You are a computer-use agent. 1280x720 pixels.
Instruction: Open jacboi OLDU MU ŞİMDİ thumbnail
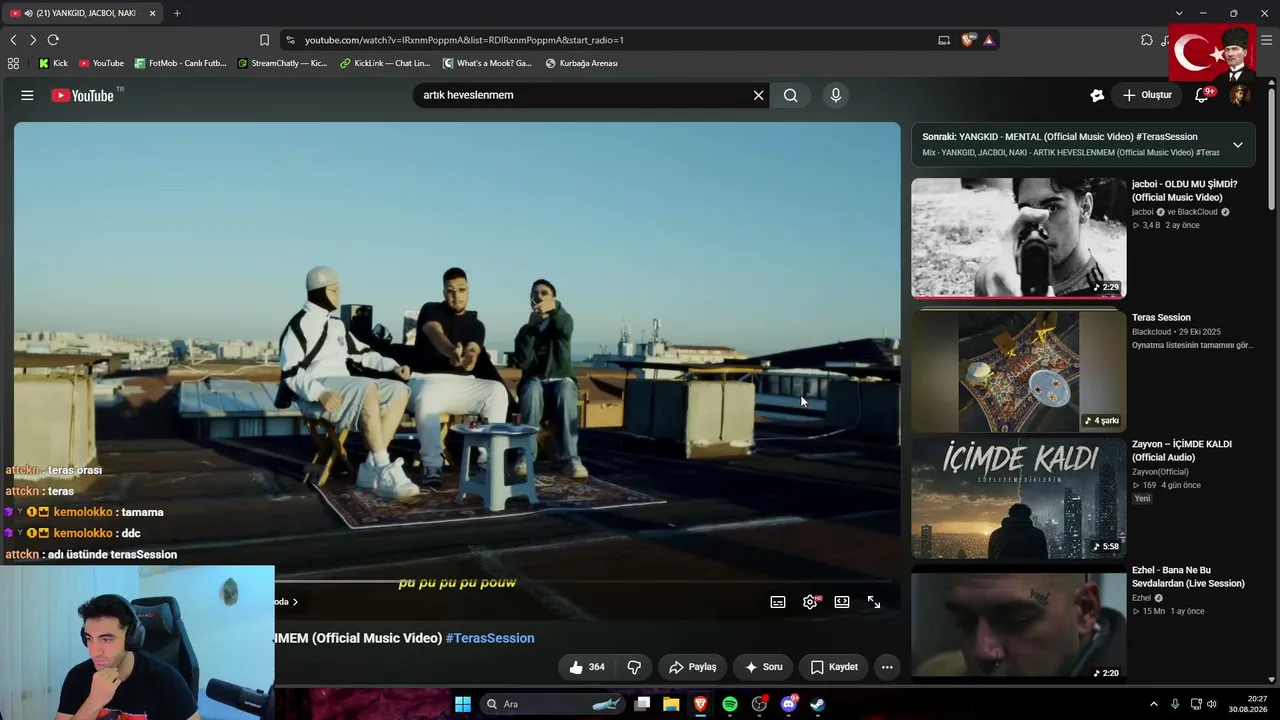click(1018, 238)
